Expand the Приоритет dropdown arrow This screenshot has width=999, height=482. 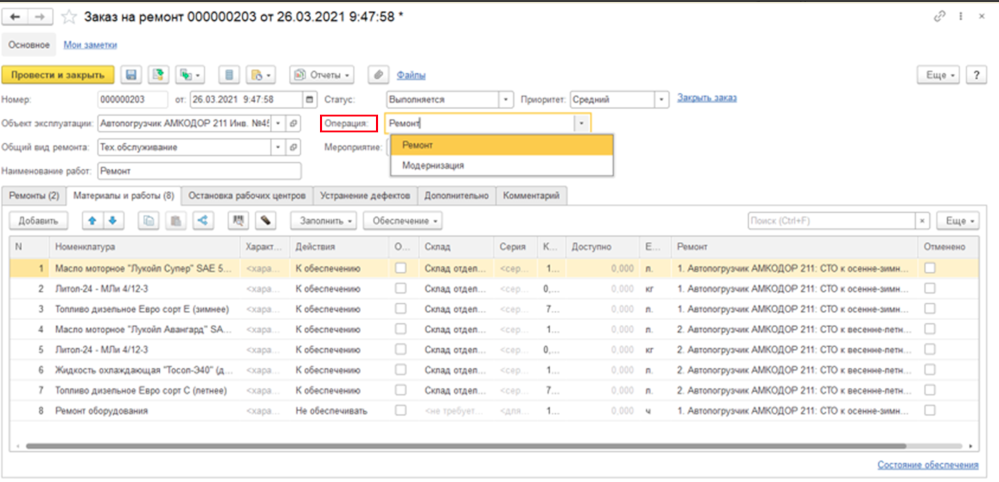[663, 100]
